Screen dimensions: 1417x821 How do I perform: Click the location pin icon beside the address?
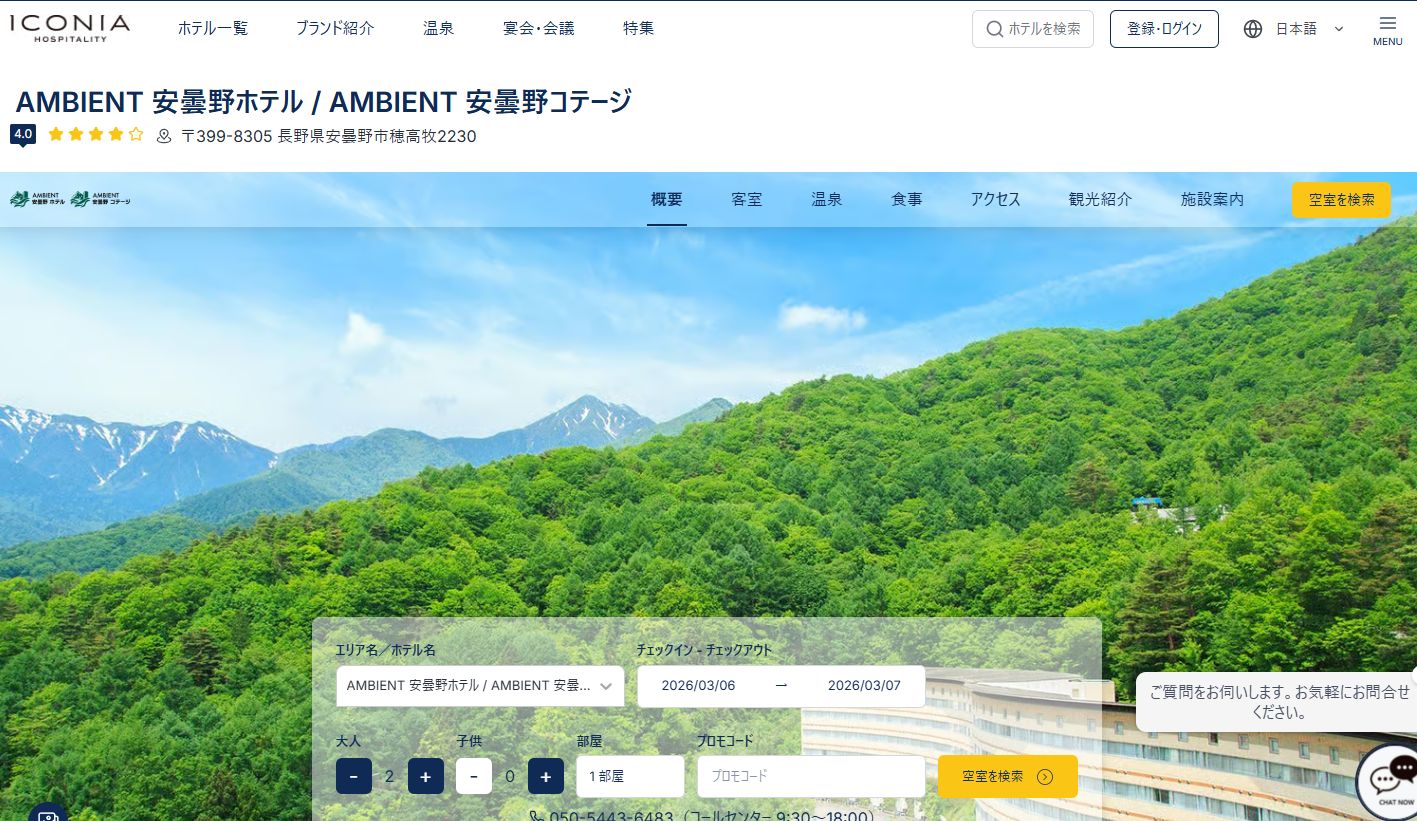[x=164, y=136]
